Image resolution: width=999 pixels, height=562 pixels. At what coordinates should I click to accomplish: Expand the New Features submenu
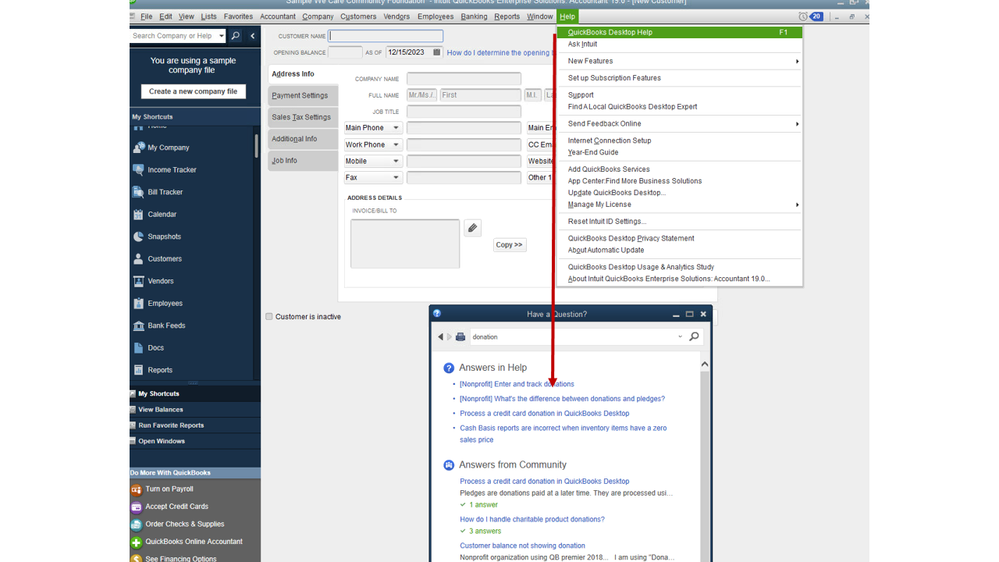tap(797, 61)
